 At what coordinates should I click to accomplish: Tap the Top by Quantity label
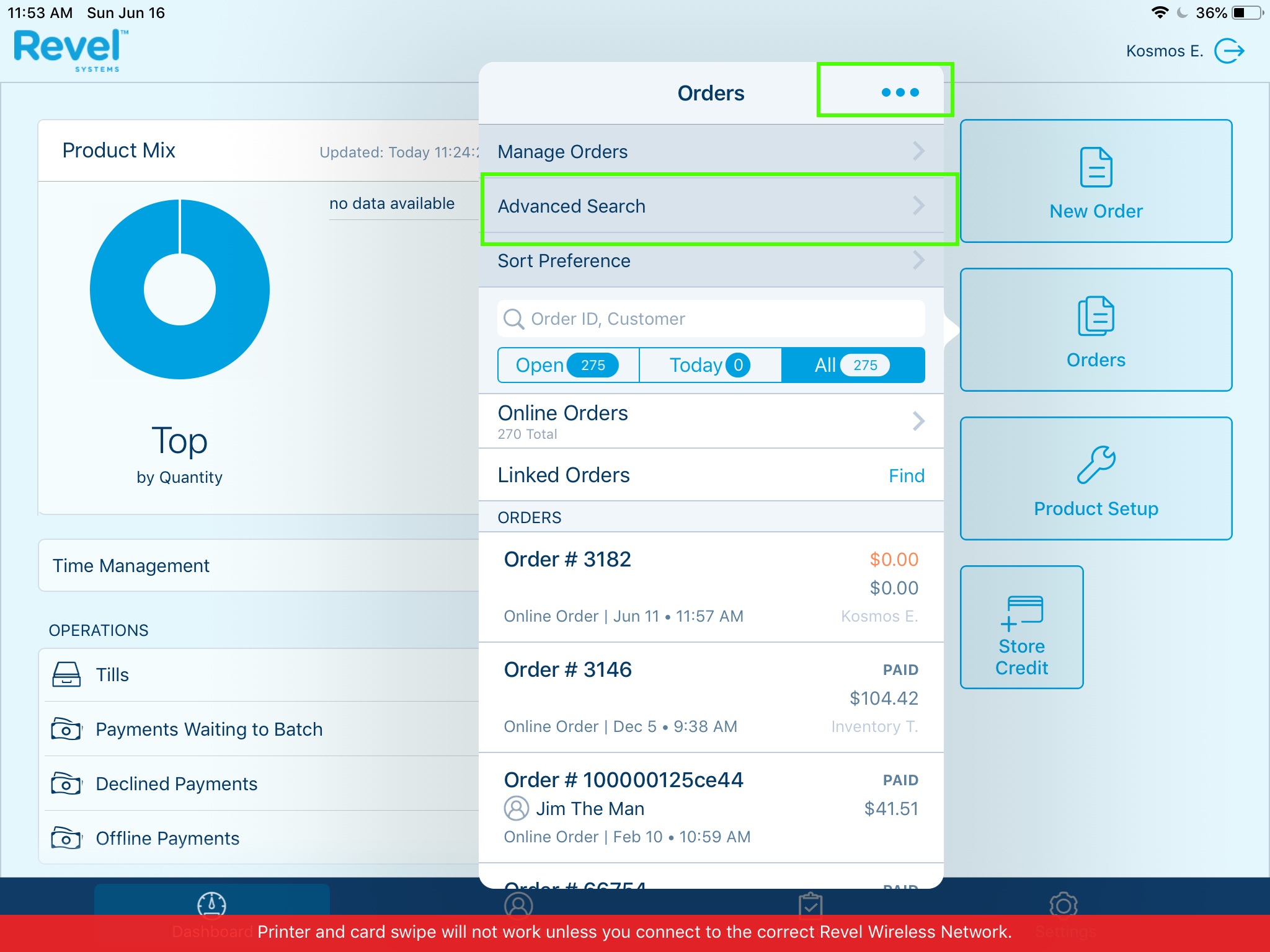180,455
